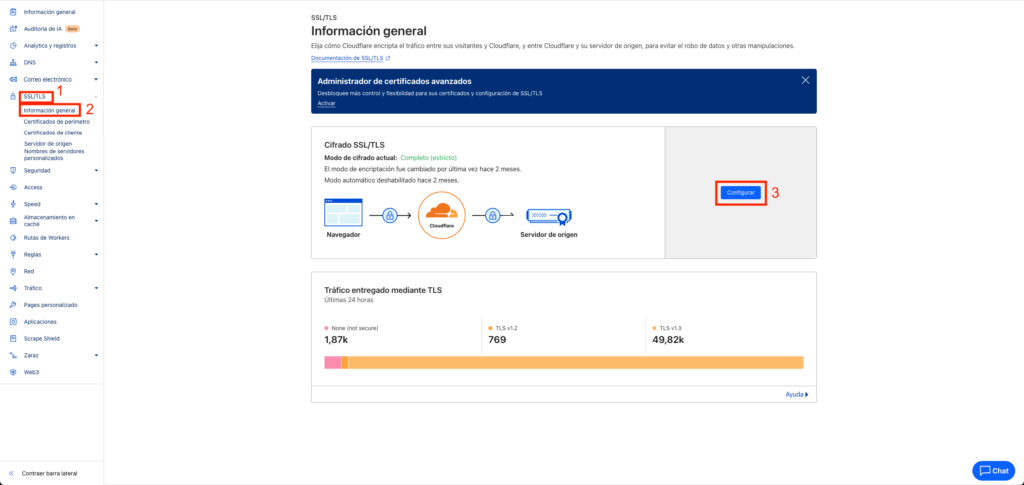Click the pink None segment of TLS bar
Viewport: 1024px width, 485px height.
tap(333, 362)
